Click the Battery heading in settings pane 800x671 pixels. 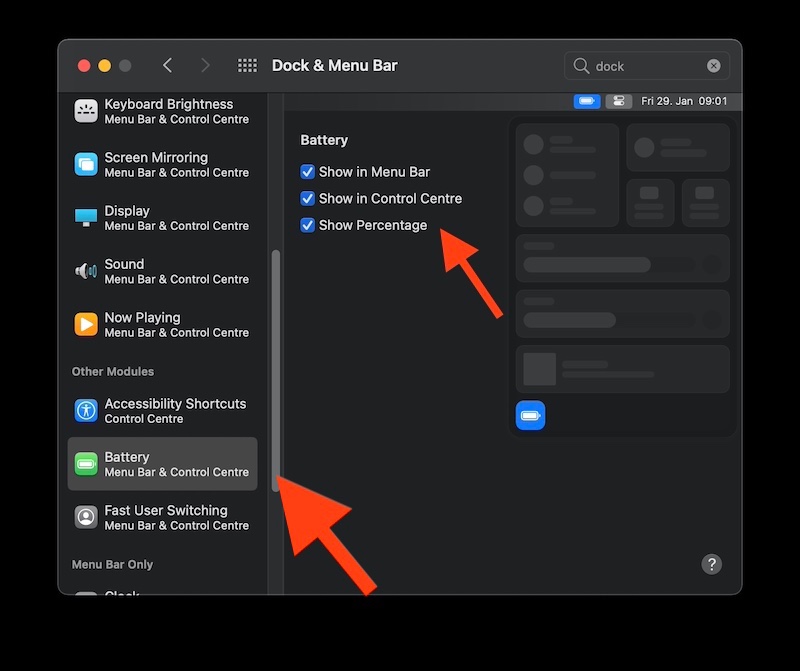(324, 140)
